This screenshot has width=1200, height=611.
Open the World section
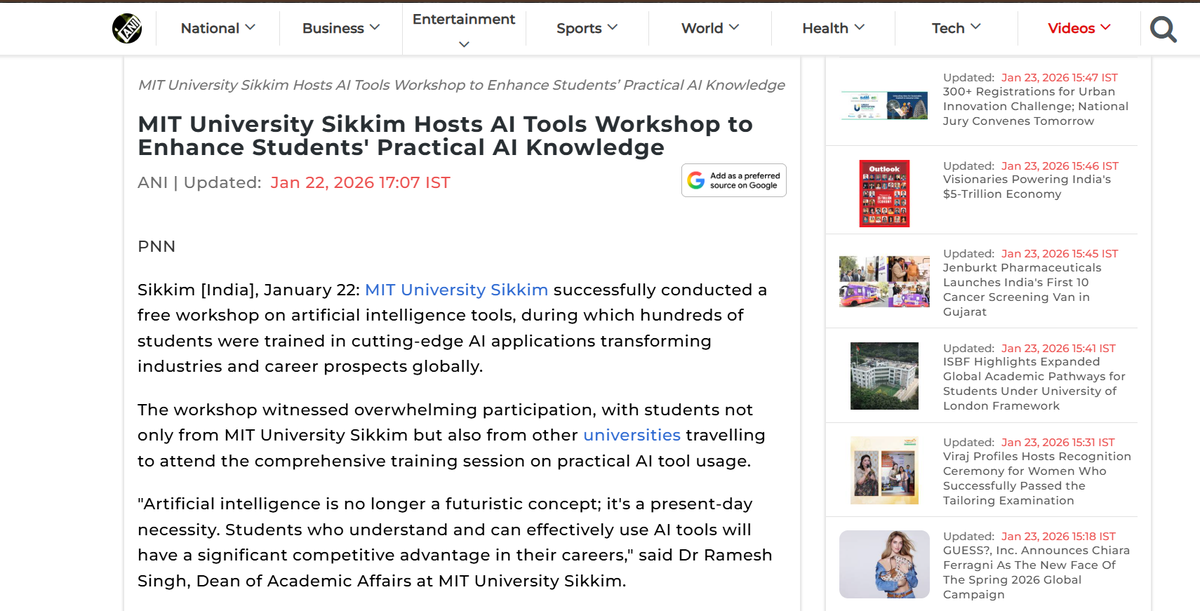[702, 28]
